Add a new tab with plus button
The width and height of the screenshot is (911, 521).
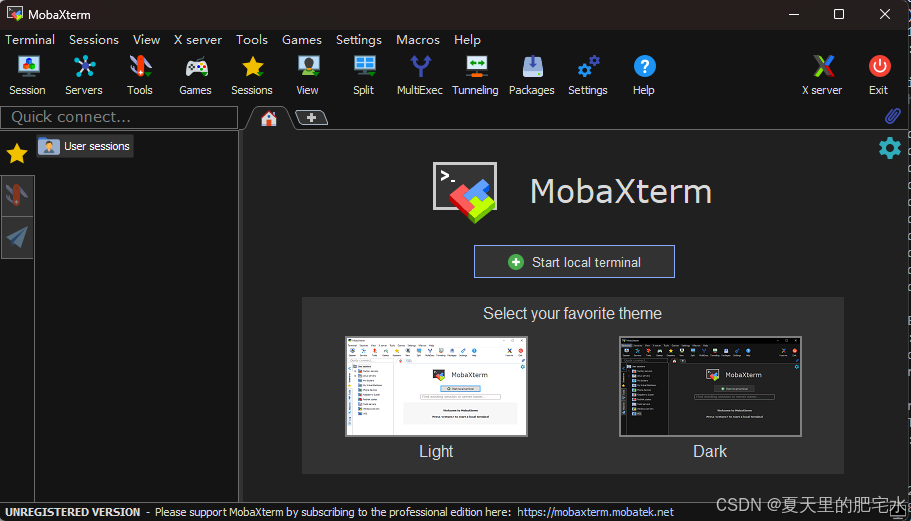[311, 118]
